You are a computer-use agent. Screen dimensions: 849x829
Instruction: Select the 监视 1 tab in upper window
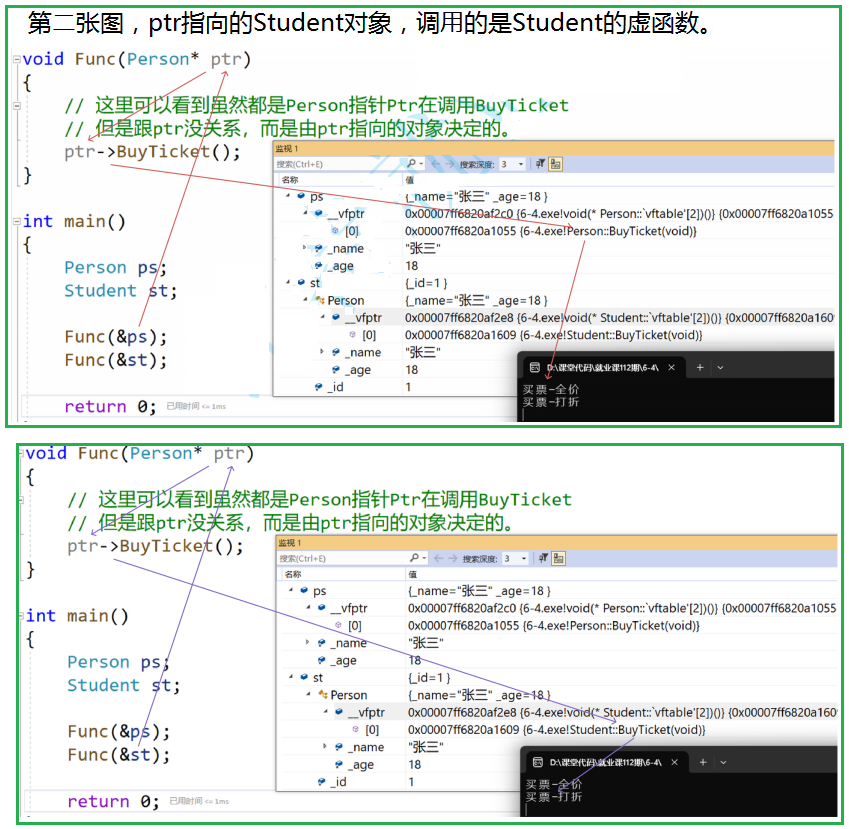coord(287,148)
